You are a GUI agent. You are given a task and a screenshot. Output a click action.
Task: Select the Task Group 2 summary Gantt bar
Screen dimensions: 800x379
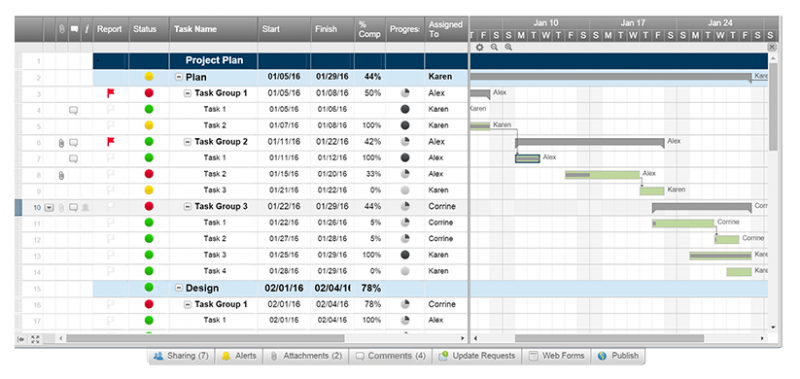tap(590, 143)
